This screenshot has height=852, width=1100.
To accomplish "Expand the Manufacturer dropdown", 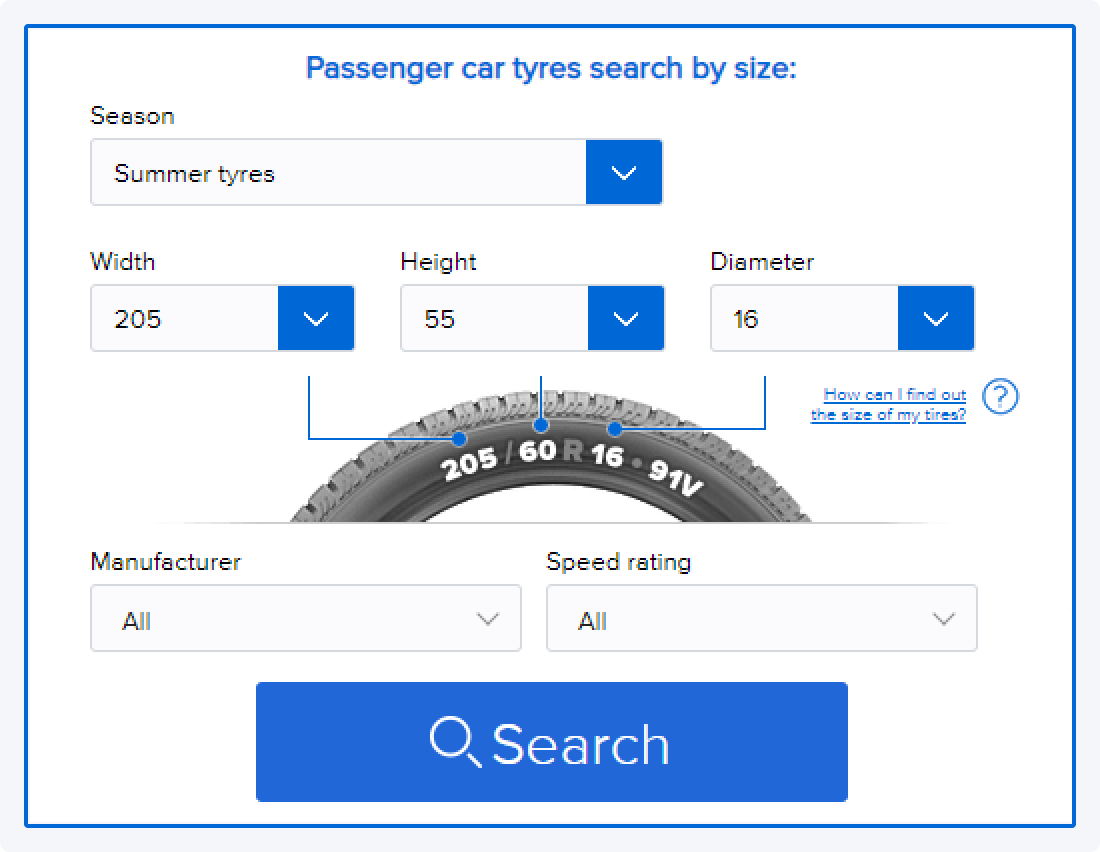I will pyautogui.click(x=305, y=619).
